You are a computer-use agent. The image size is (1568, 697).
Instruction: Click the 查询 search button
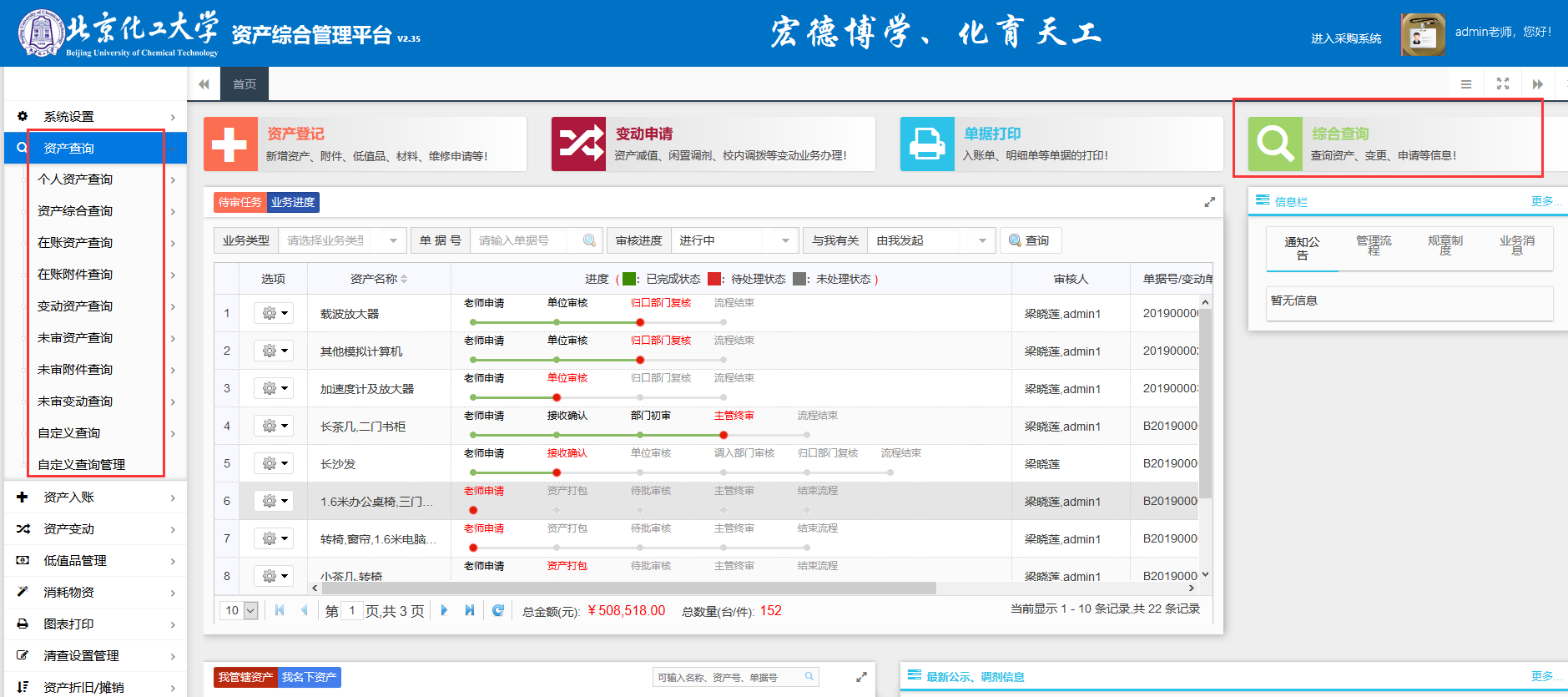point(1030,240)
